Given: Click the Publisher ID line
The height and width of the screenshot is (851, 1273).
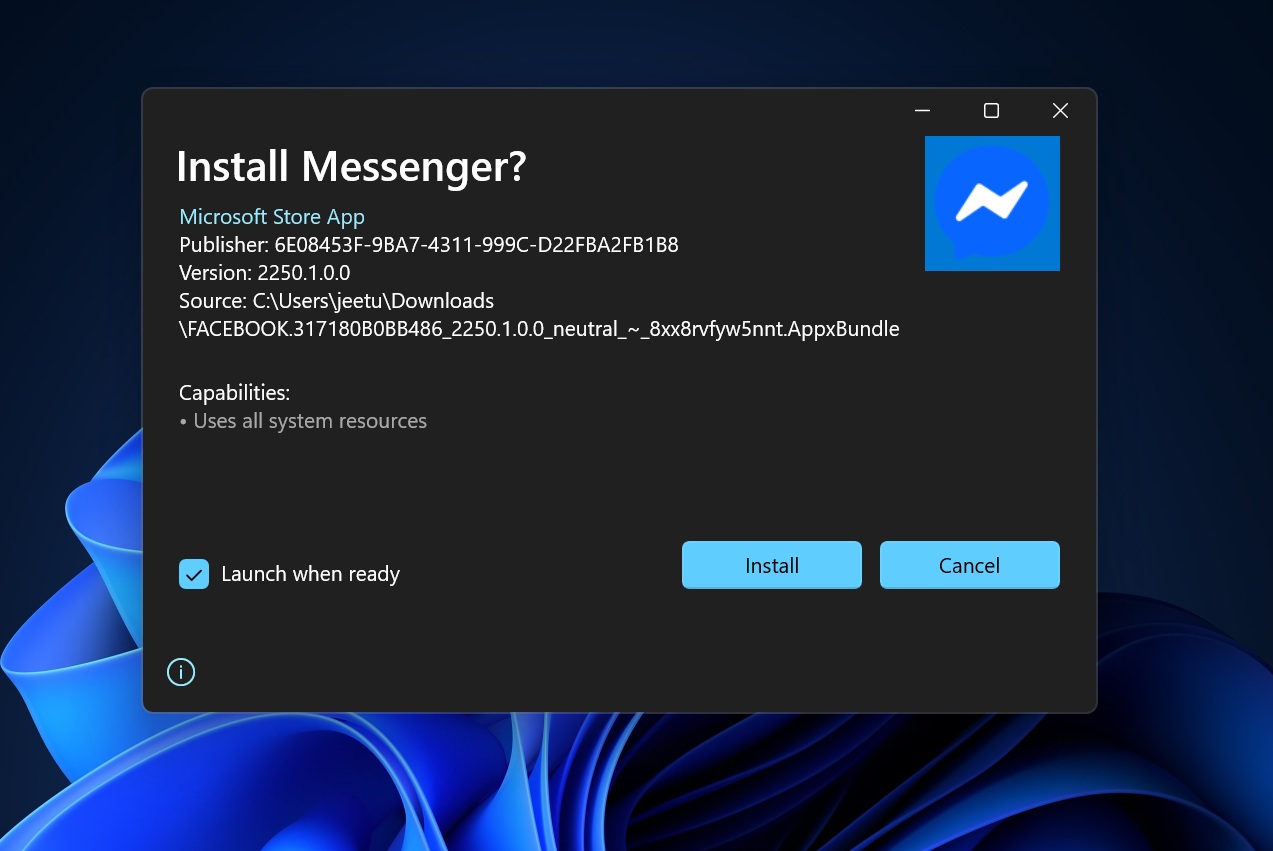Looking at the screenshot, I should pos(428,245).
